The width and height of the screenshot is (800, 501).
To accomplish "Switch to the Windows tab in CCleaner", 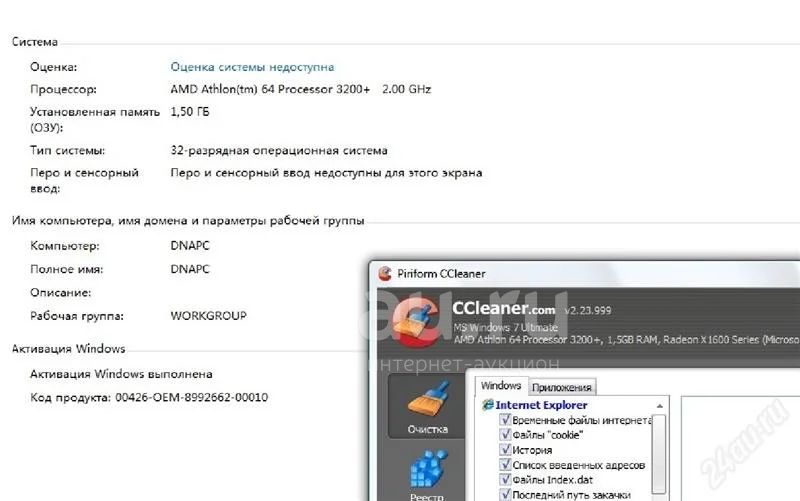I will [x=501, y=386].
